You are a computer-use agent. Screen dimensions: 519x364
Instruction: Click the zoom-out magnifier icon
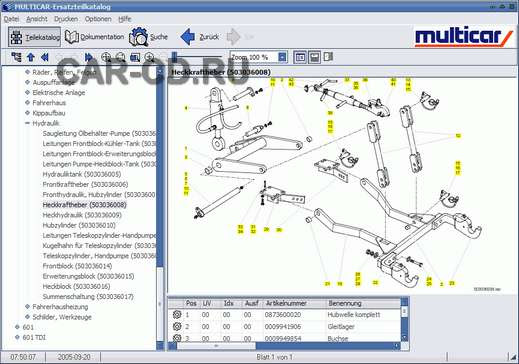click(120, 57)
